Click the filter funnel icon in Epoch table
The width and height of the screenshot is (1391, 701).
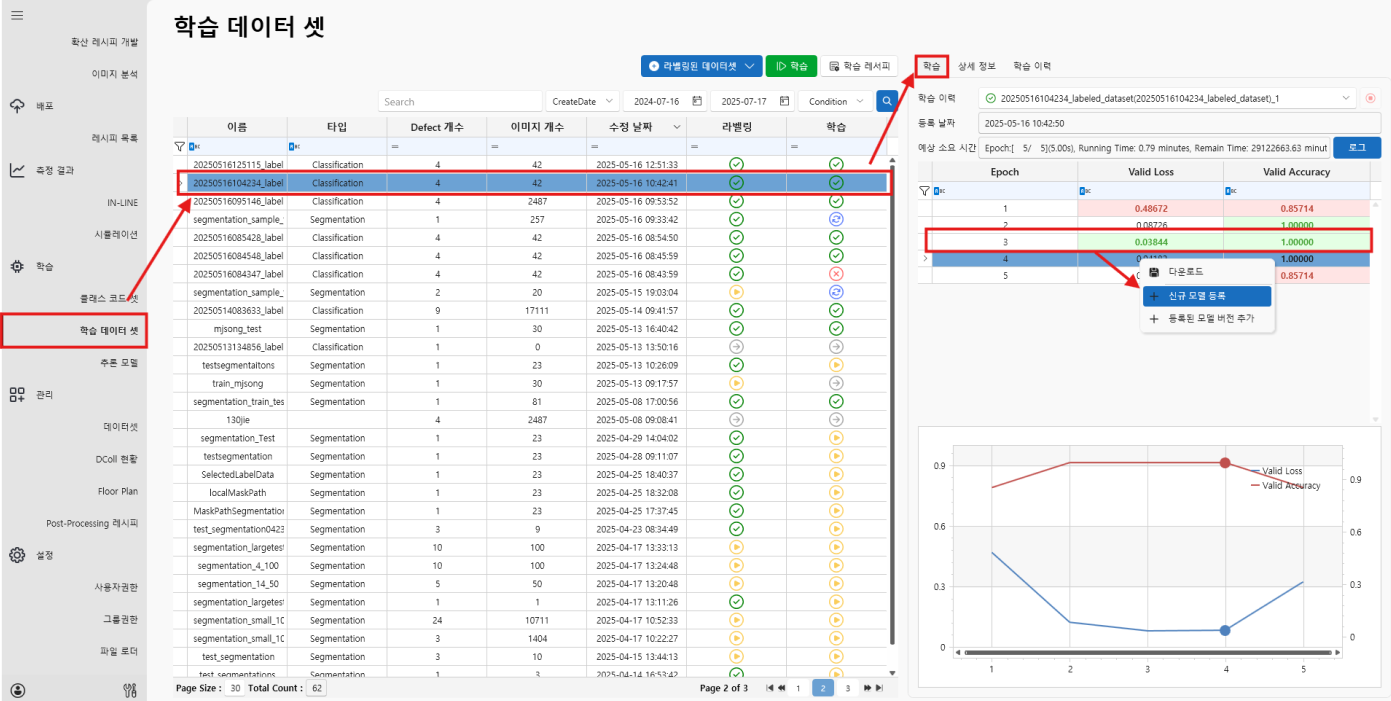(924, 190)
